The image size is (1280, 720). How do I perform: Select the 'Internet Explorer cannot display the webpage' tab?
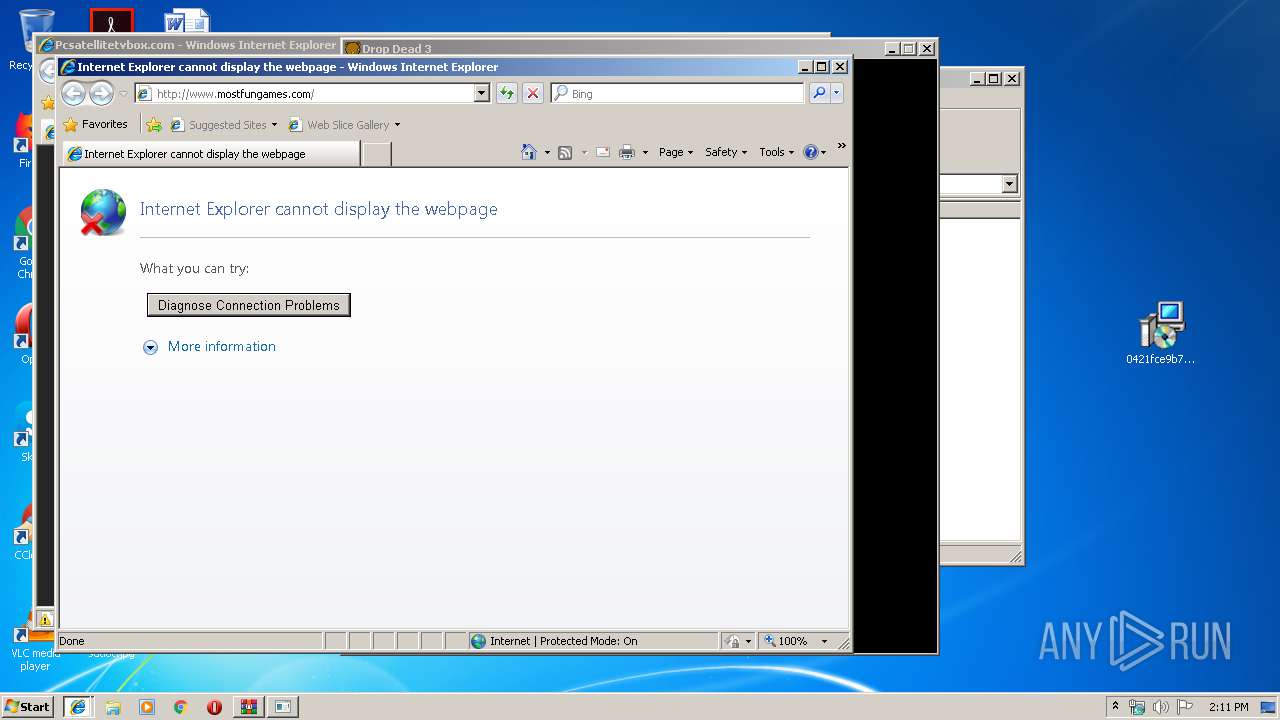point(211,154)
